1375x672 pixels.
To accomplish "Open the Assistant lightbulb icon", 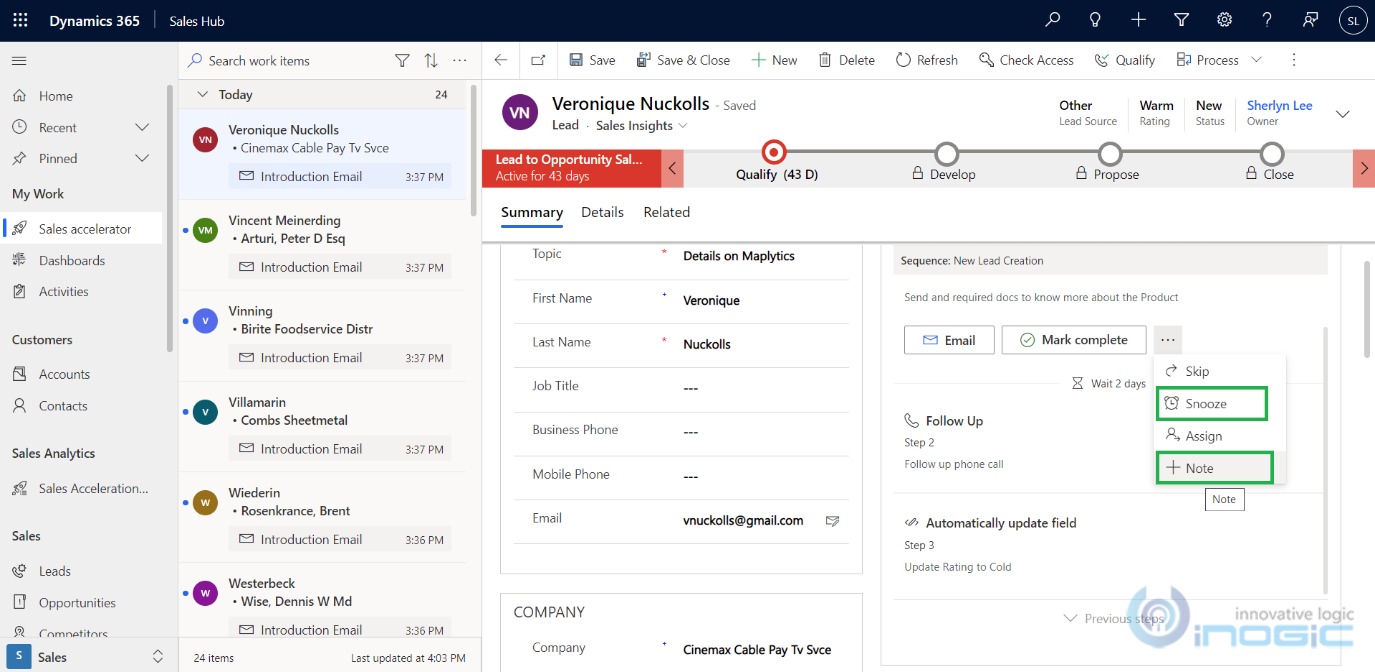I will coord(1095,20).
